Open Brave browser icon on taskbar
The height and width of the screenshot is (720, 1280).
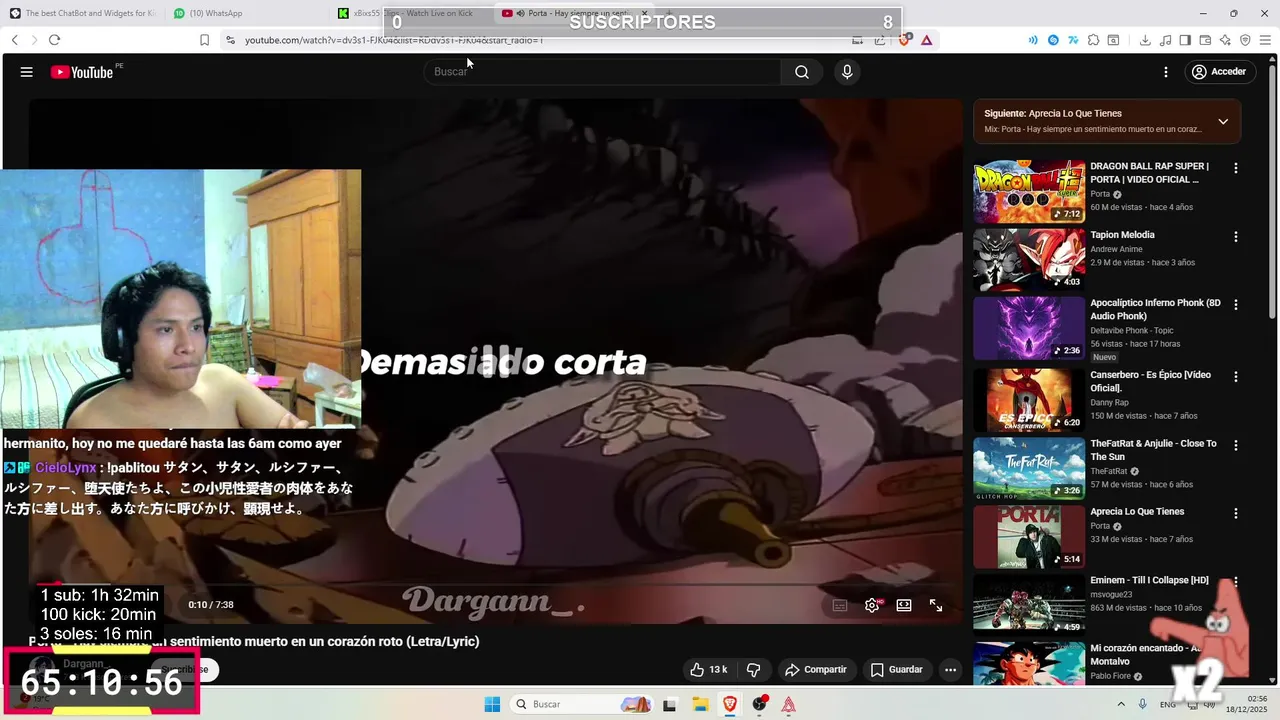point(730,704)
